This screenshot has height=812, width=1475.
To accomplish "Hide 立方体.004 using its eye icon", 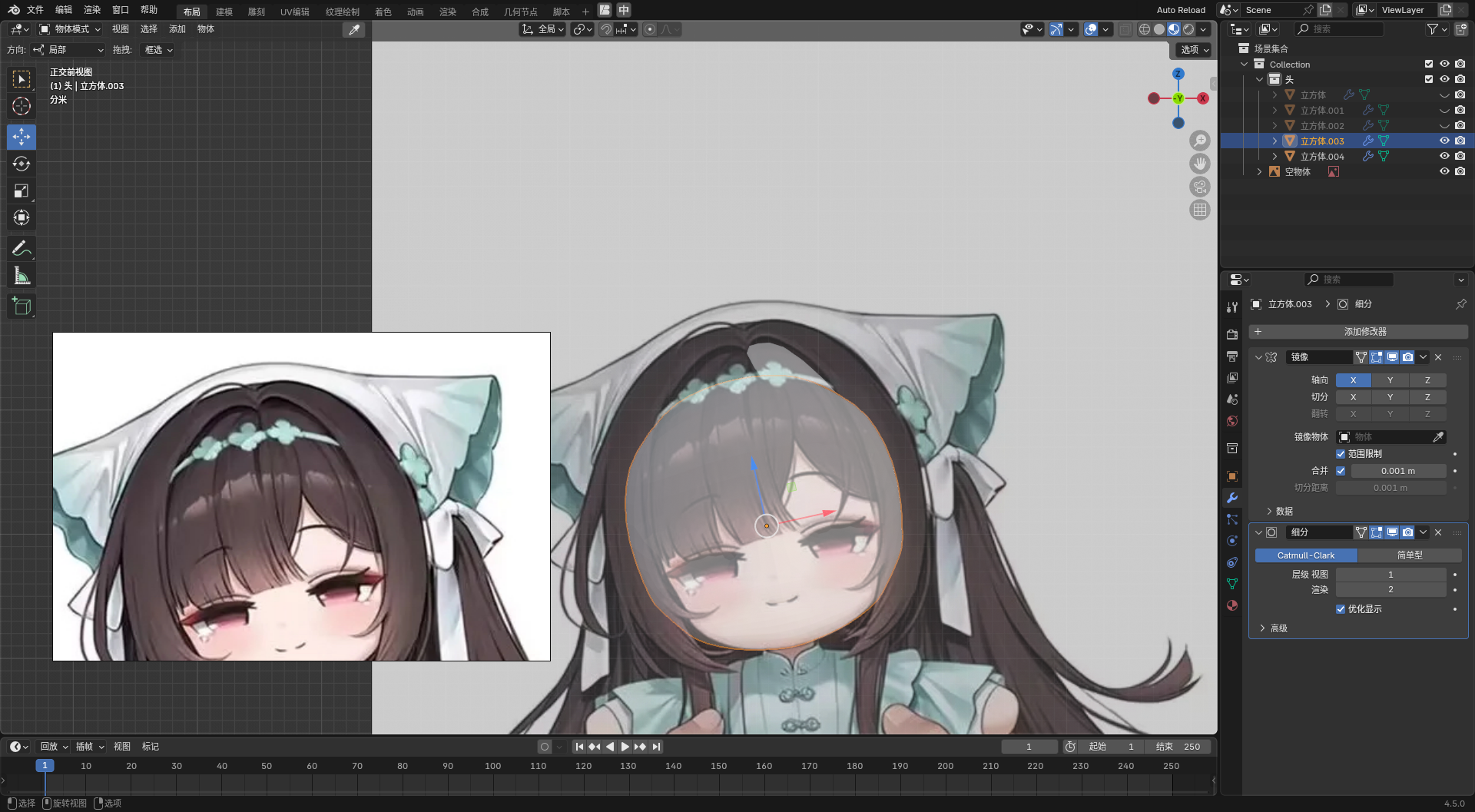I will click(1444, 156).
